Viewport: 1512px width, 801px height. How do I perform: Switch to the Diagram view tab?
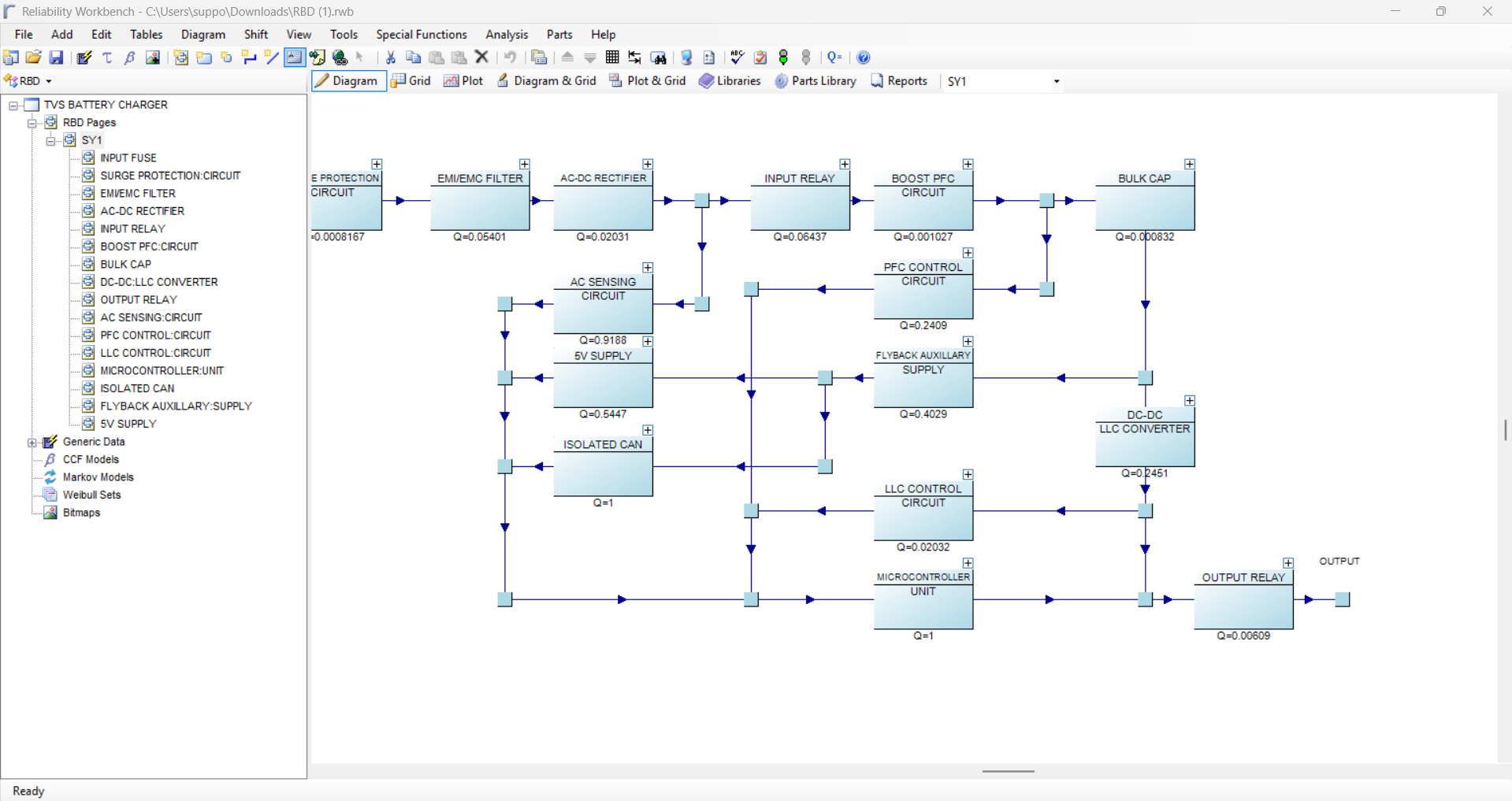tap(348, 81)
